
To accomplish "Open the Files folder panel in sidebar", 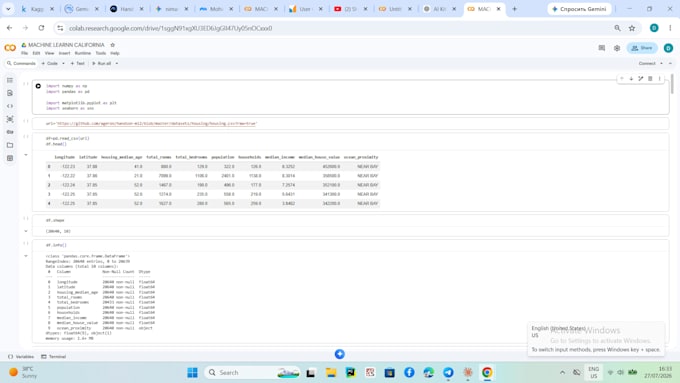I will click(10, 145).
